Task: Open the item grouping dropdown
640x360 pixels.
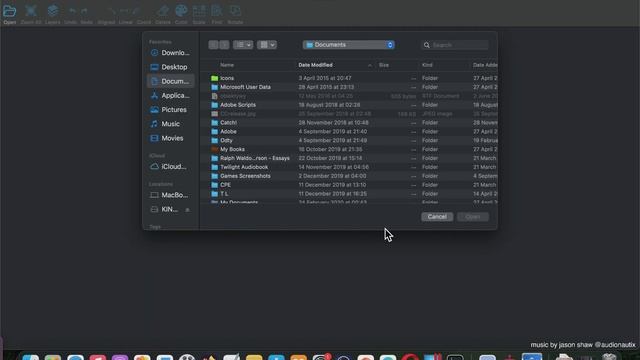Action: [x=267, y=44]
